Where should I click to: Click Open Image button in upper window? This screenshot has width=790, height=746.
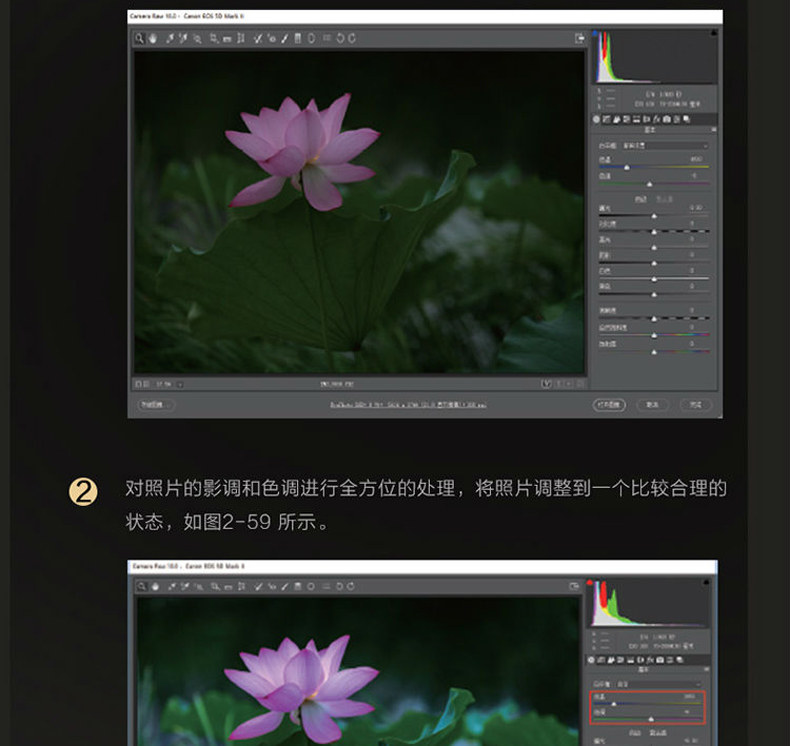(609, 404)
